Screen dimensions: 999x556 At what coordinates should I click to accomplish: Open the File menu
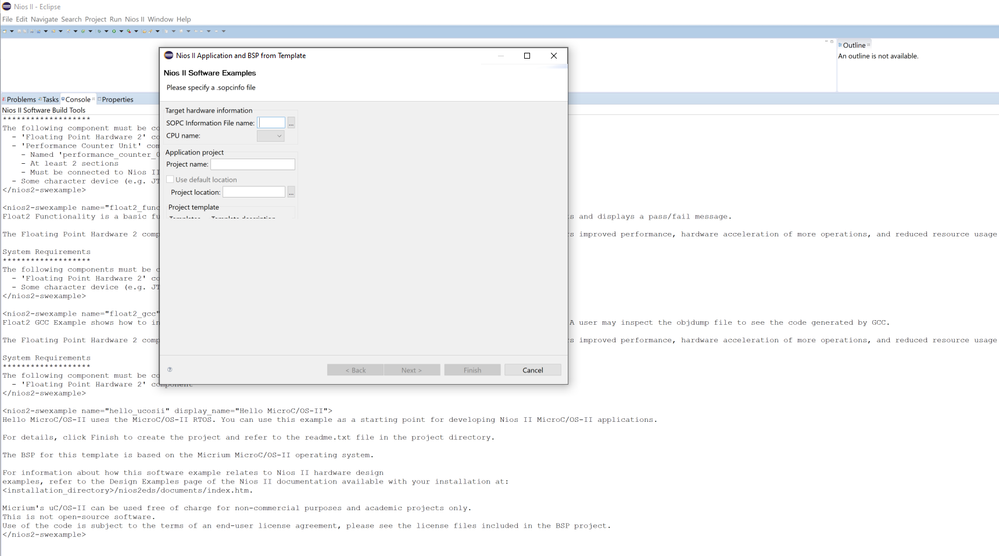point(7,19)
